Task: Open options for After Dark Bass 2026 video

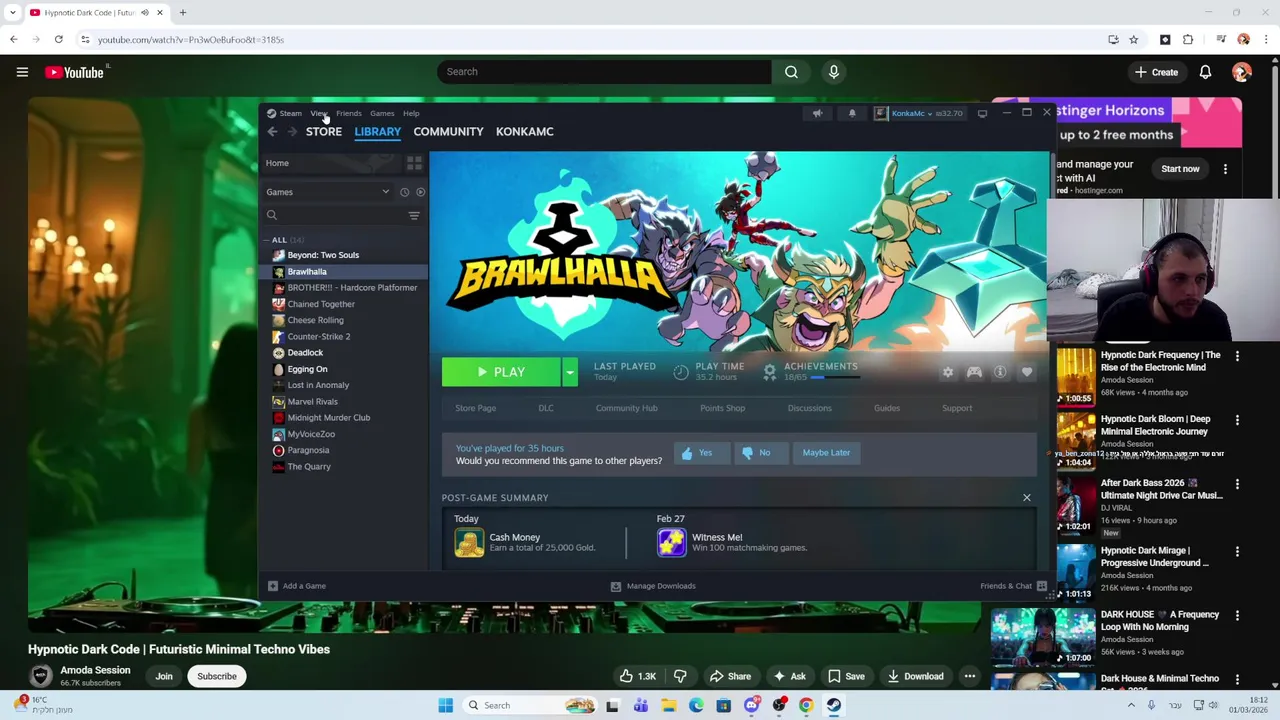Action: 1237,484
